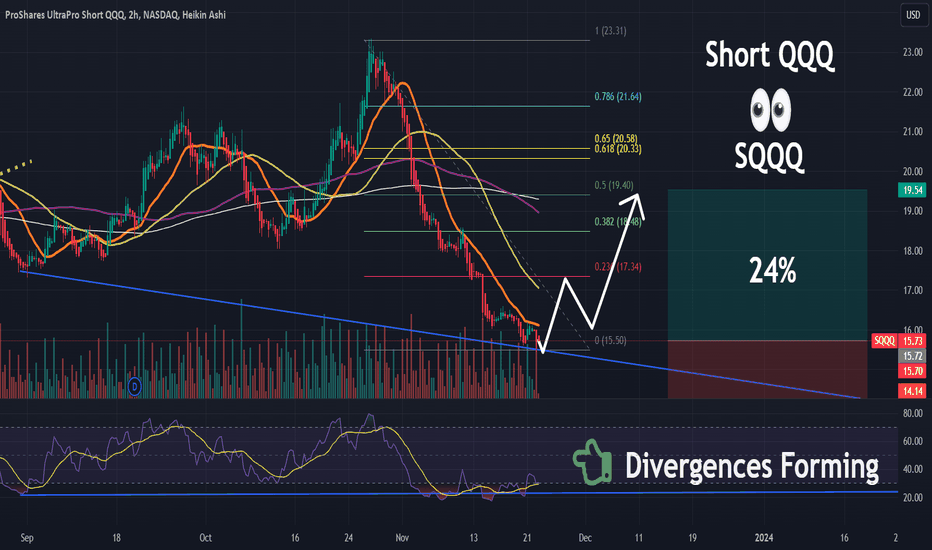This screenshot has width=932, height=550.
Task: Click the red stop-loss zone of position tool
Action: 767,369
